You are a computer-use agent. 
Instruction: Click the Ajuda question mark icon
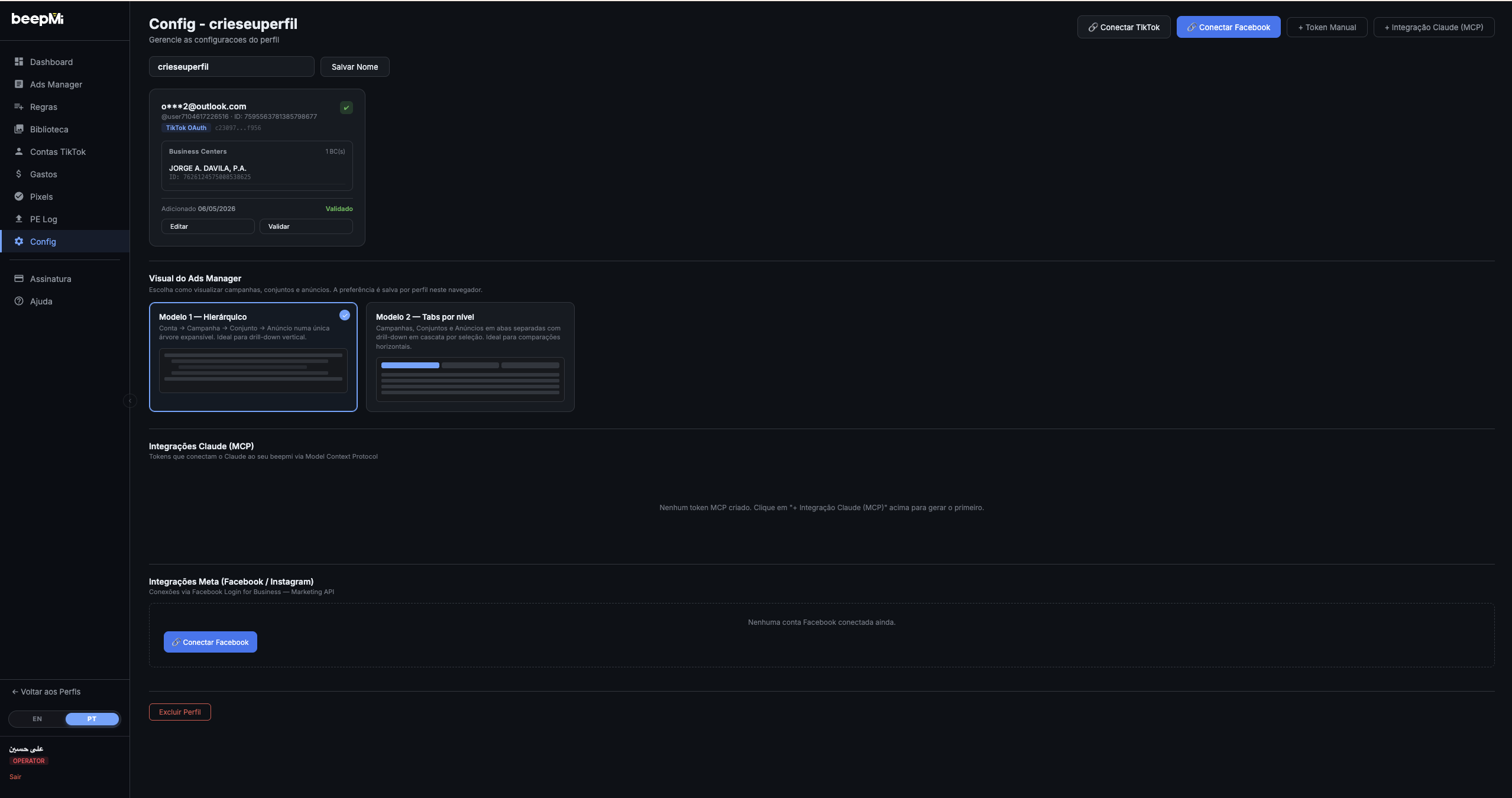click(x=19, y=301)
